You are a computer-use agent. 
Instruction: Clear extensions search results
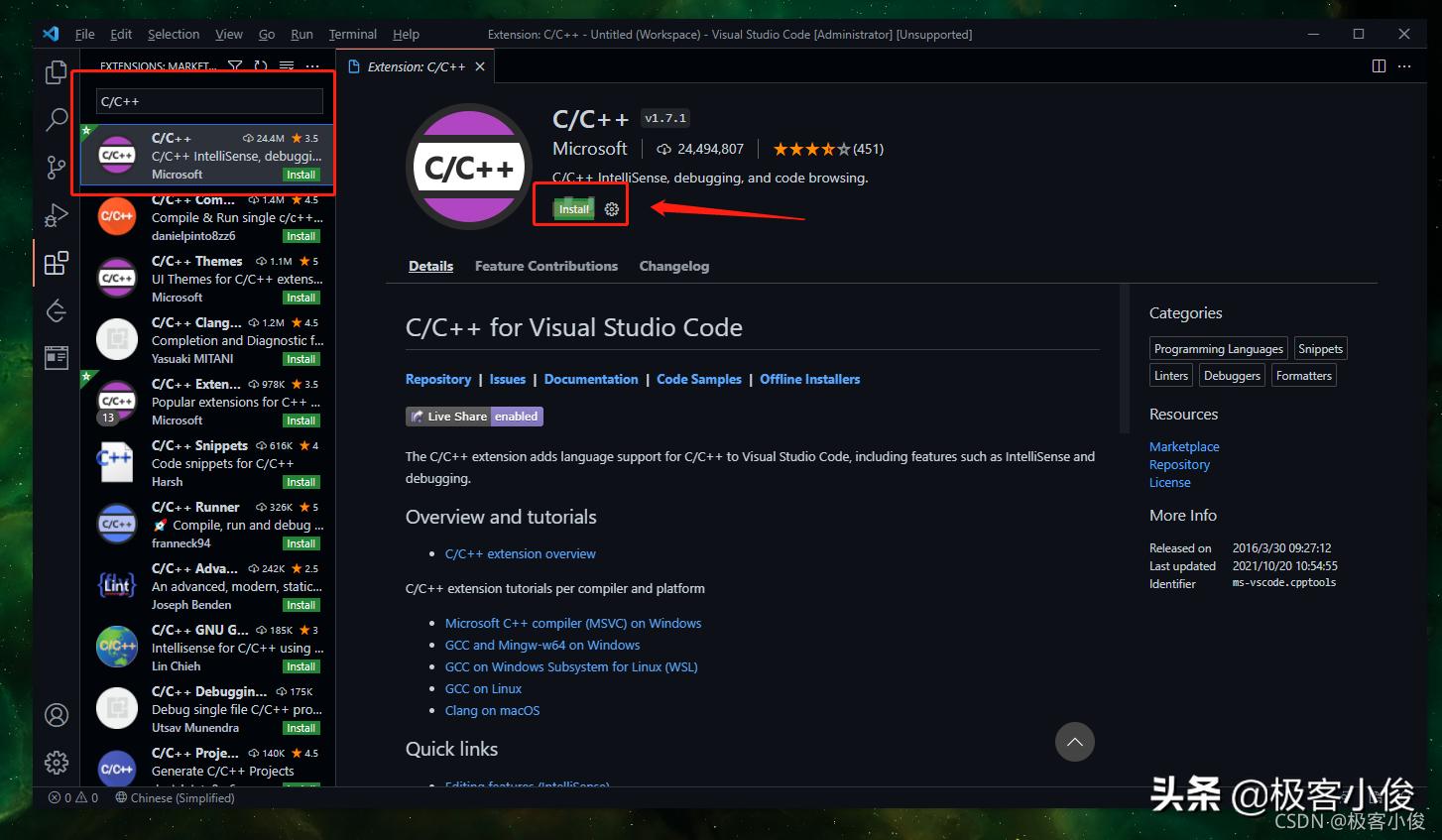pyautogui.click(x=287, y=66)
